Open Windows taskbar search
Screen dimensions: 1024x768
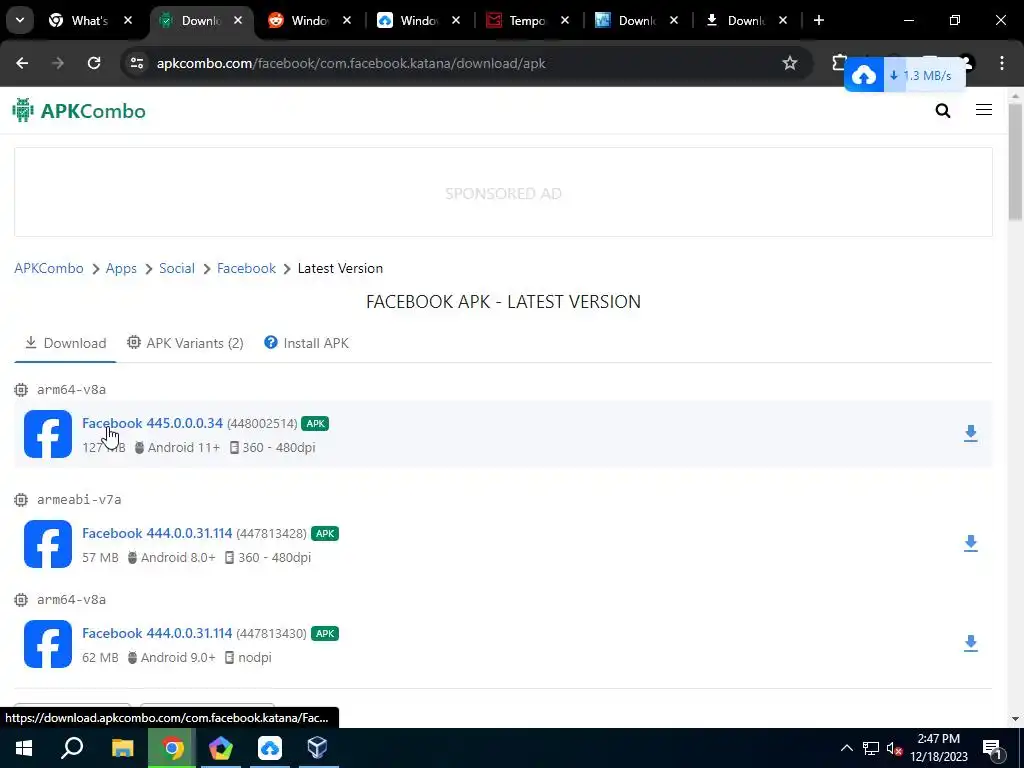[x=72, y=748]
